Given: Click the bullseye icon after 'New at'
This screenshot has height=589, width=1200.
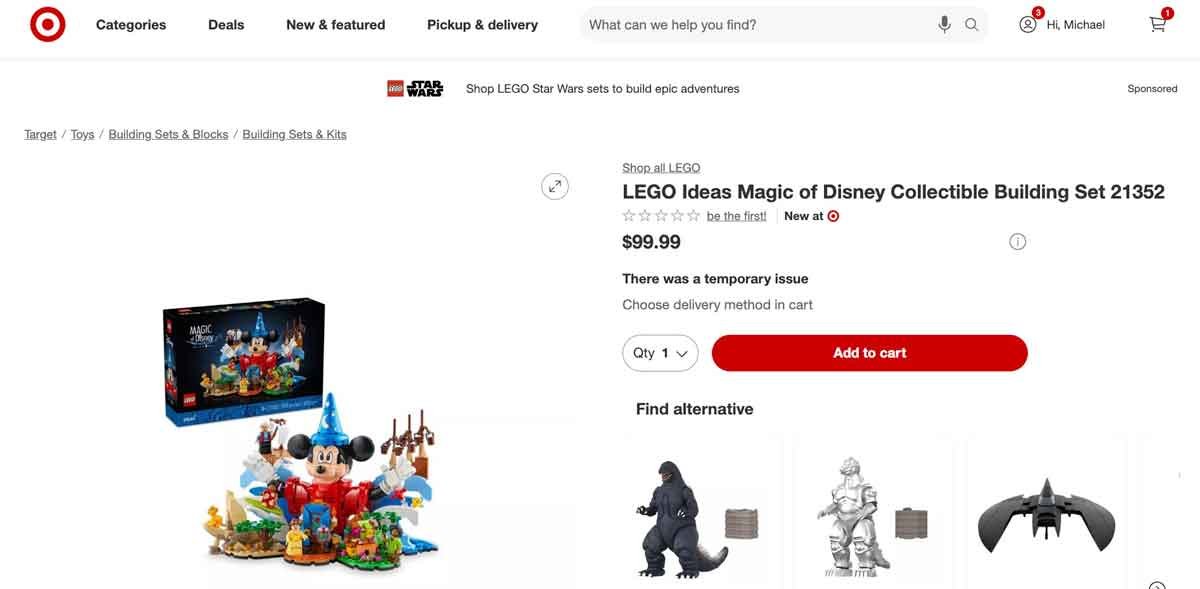Looking at the screenshot, I should (x=833, y=215).
